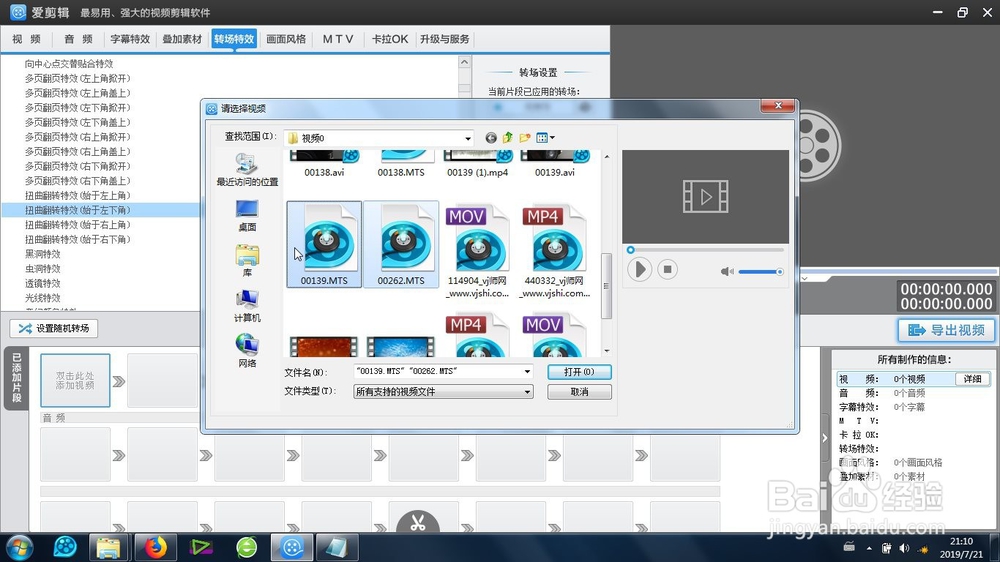Viewport: 1000px width, 562px height.
Task: Click the preview progress slider handle
Action: tap(631, 250)
